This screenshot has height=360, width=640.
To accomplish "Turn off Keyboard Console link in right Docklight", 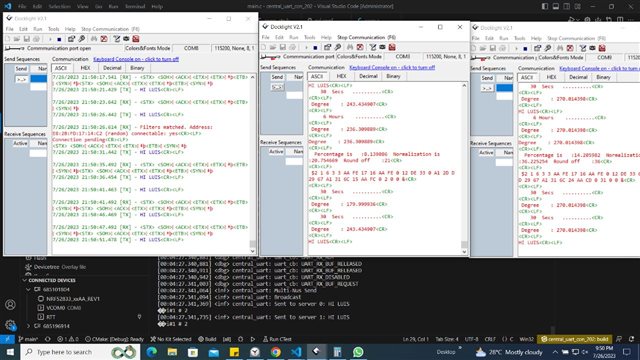I will (x=600, y=68).
